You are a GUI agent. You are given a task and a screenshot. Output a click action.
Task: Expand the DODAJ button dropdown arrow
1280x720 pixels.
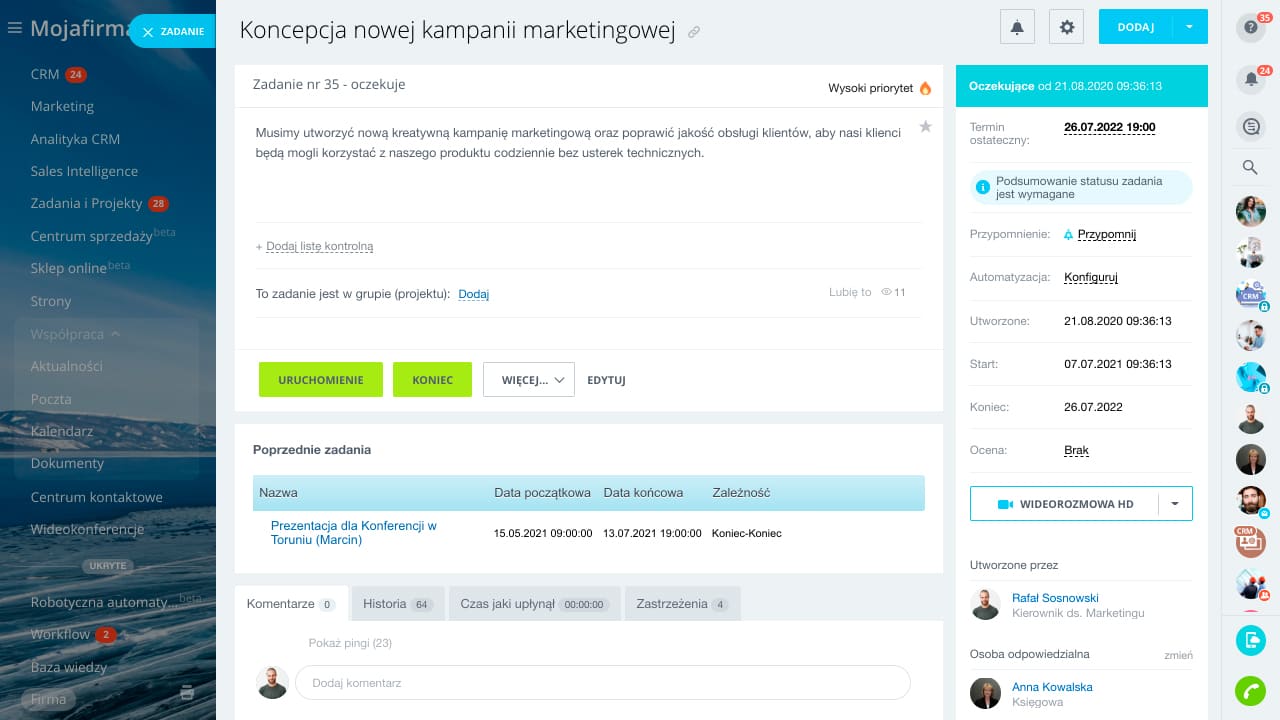[x=1189, y=27]
